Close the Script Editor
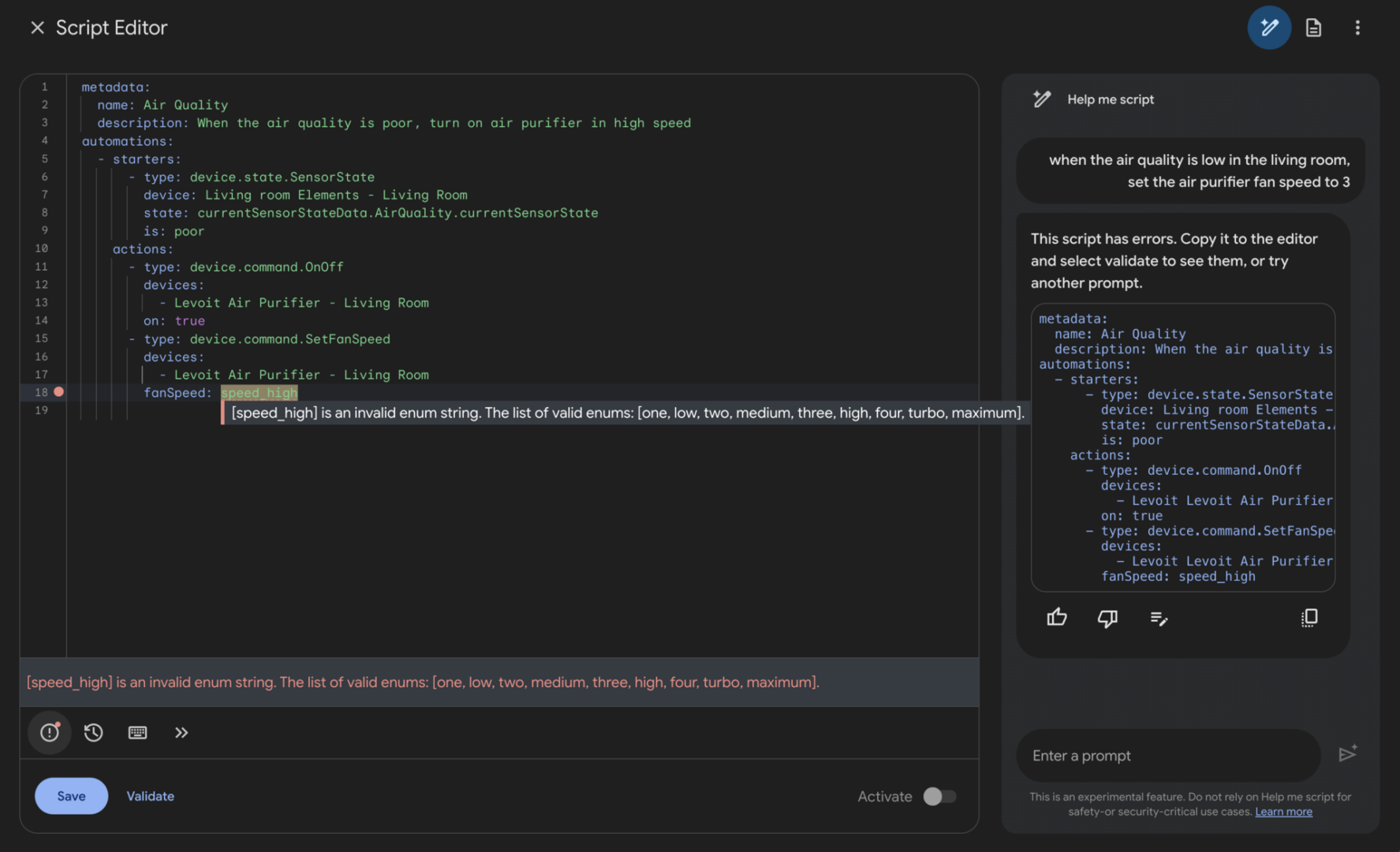This screenshot has height=852, width=1400. [x=37, y=27]
